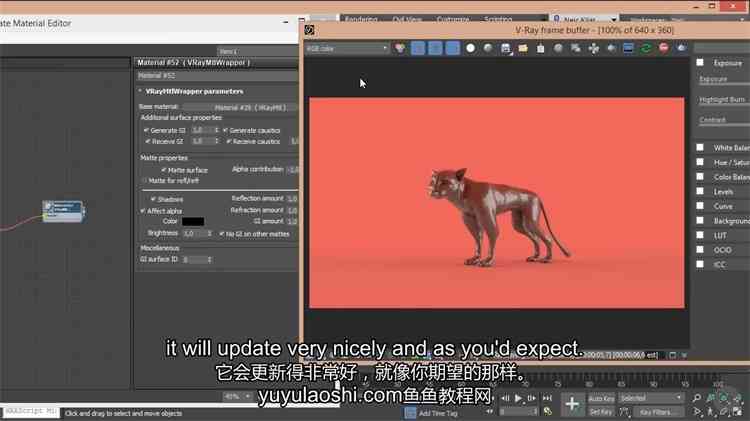Click the GI surface ID spinner arrows
The width and height of the screenshot is (750, 421).
(210, 259)
